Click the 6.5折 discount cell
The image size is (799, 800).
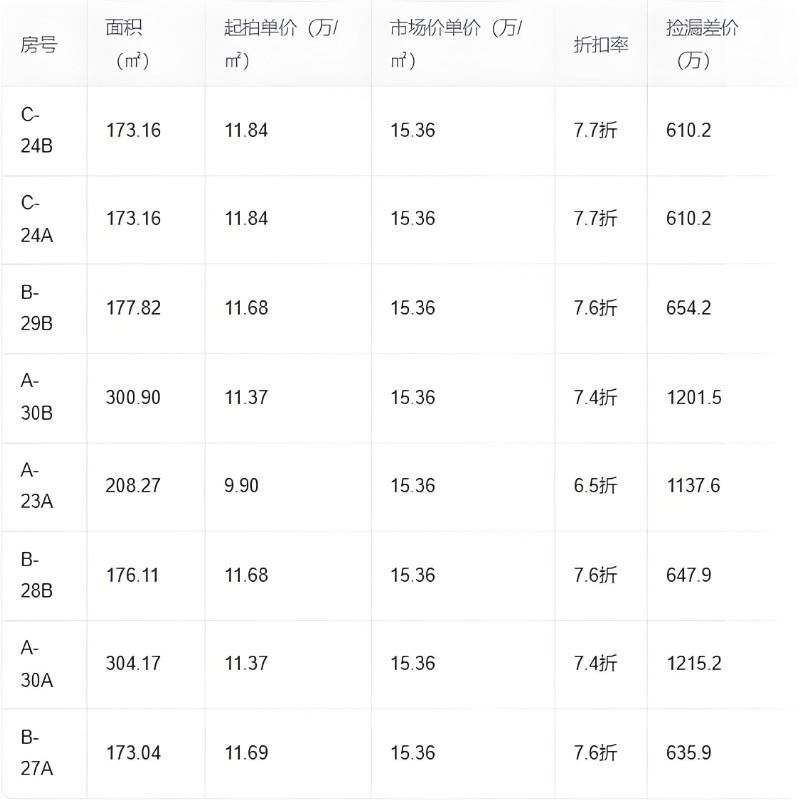(595, 486)
